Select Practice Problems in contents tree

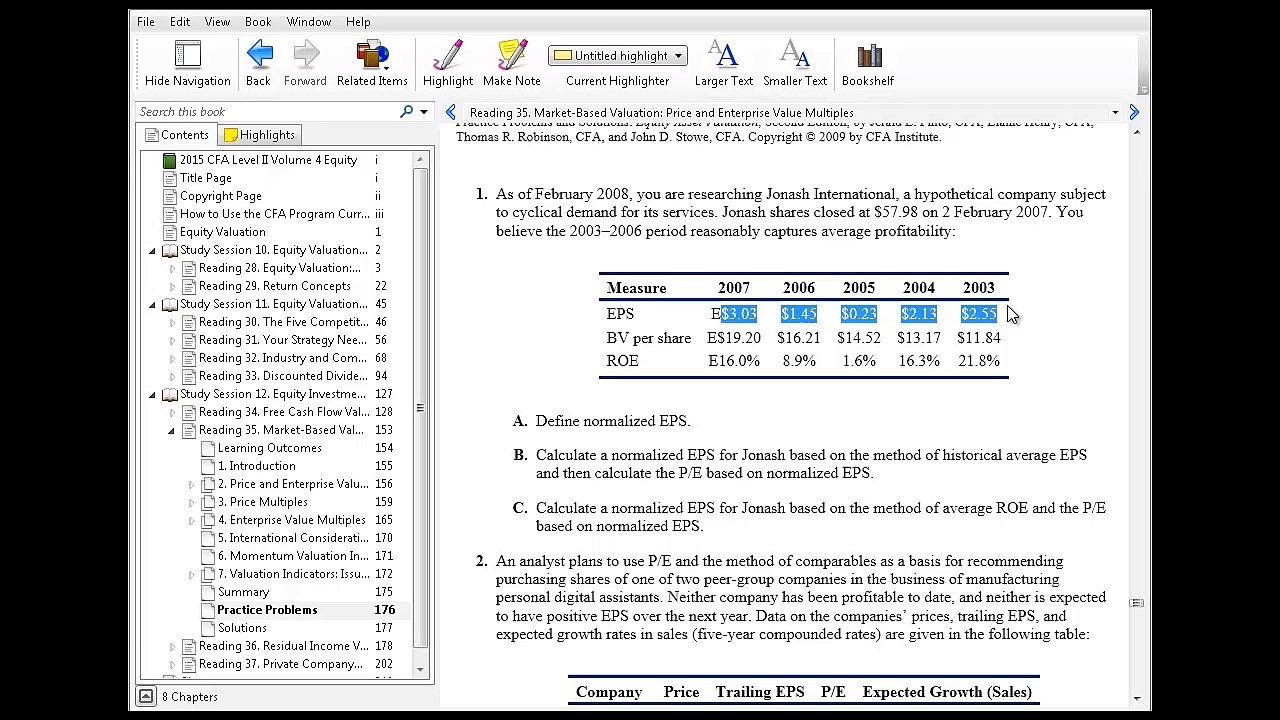pyautogui.click(x=267, y=610)
